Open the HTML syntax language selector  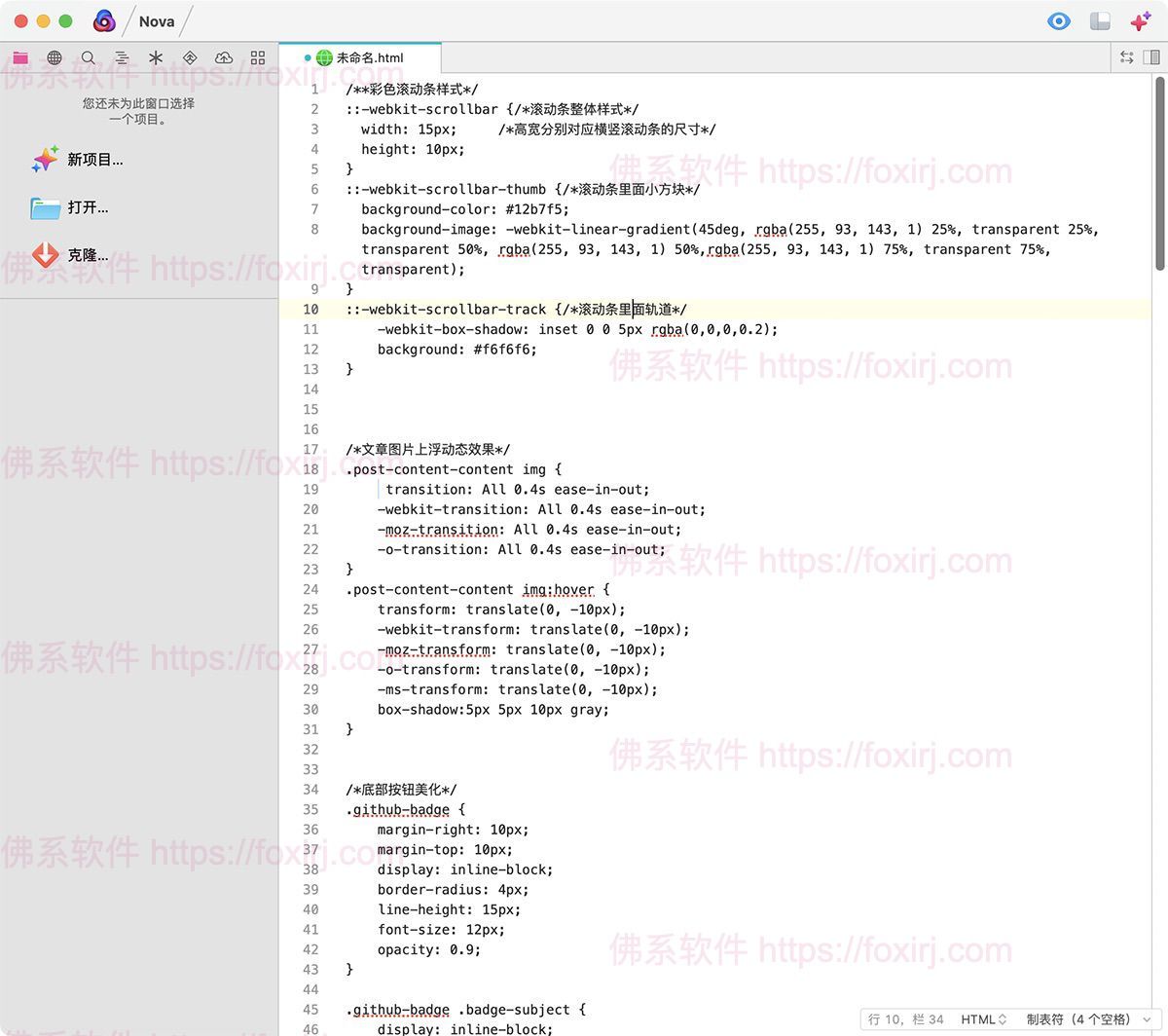pos(983,1019)
